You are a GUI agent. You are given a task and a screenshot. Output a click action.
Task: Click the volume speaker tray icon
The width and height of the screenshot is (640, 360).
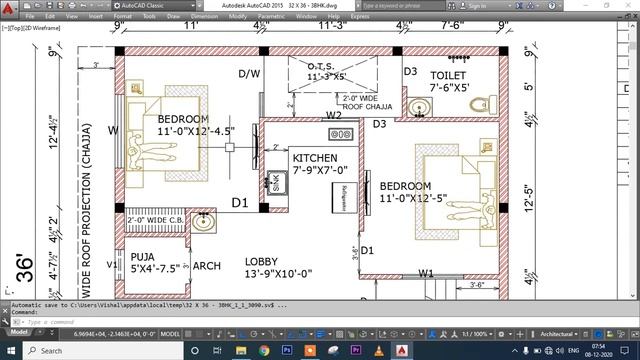click(560, 351)
